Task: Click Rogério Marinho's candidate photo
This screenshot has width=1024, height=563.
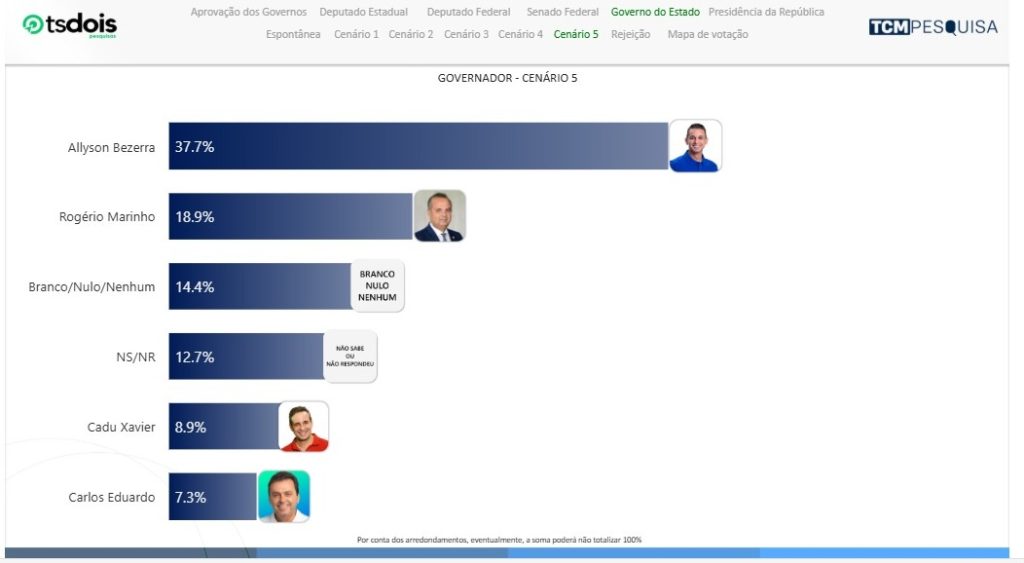Action: click(440, 216)
